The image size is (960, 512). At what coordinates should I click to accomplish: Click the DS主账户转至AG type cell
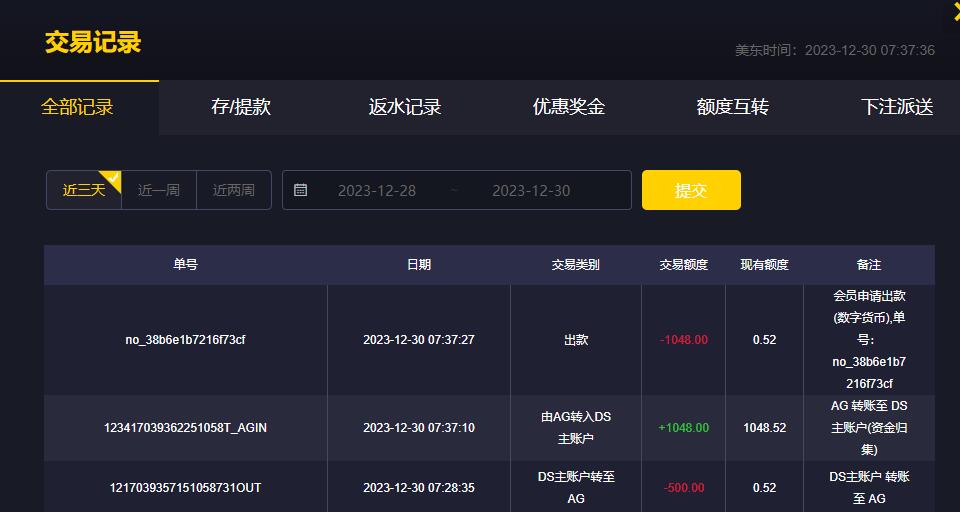(x=576, y=488)
